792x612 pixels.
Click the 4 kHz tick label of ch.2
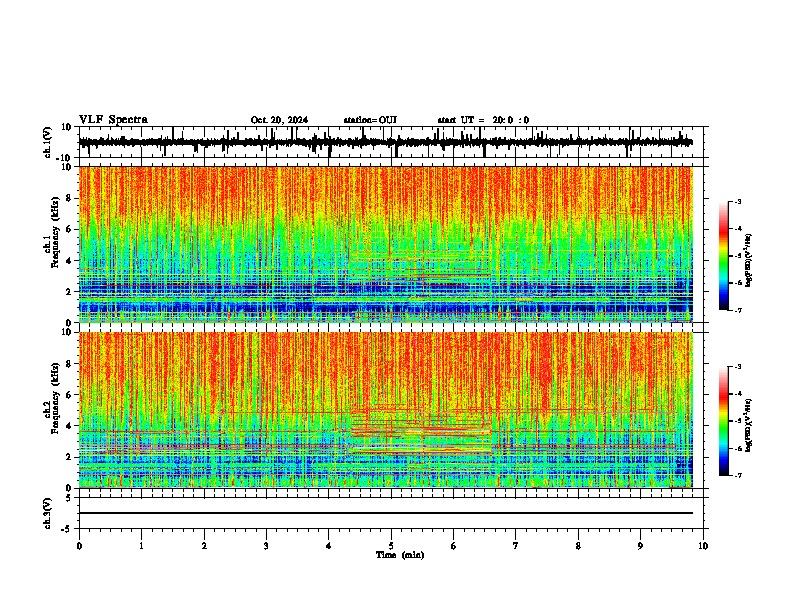click(x=70, y=426)
